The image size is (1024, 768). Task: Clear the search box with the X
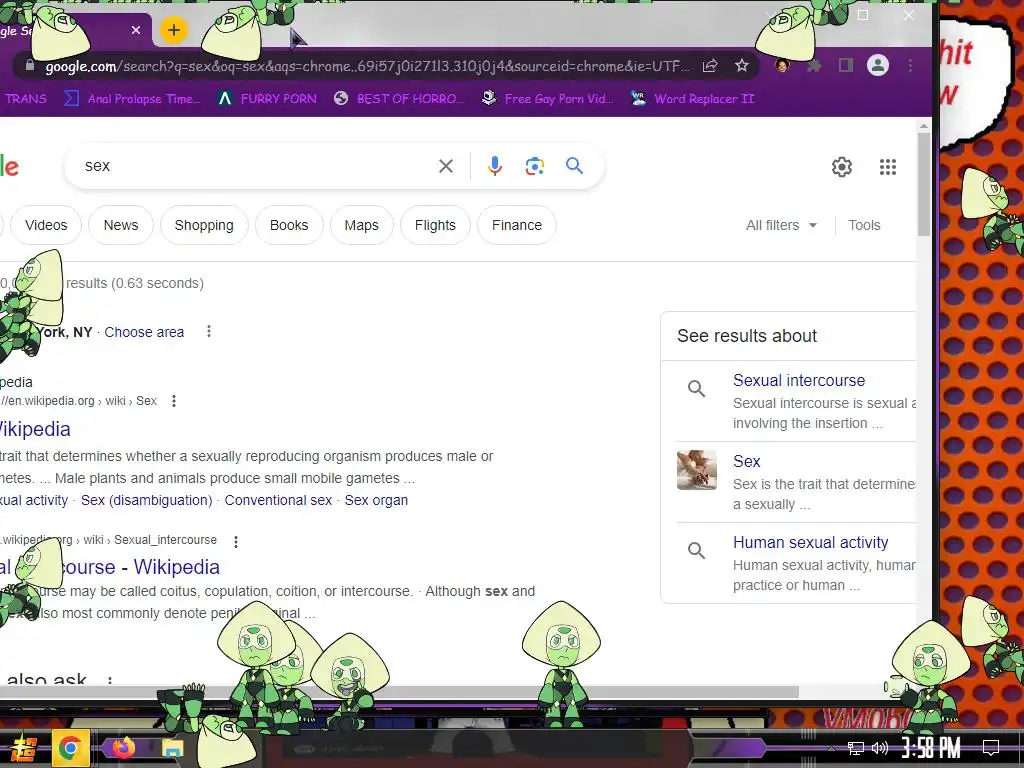pyautogui.click(x=446, y=166)
